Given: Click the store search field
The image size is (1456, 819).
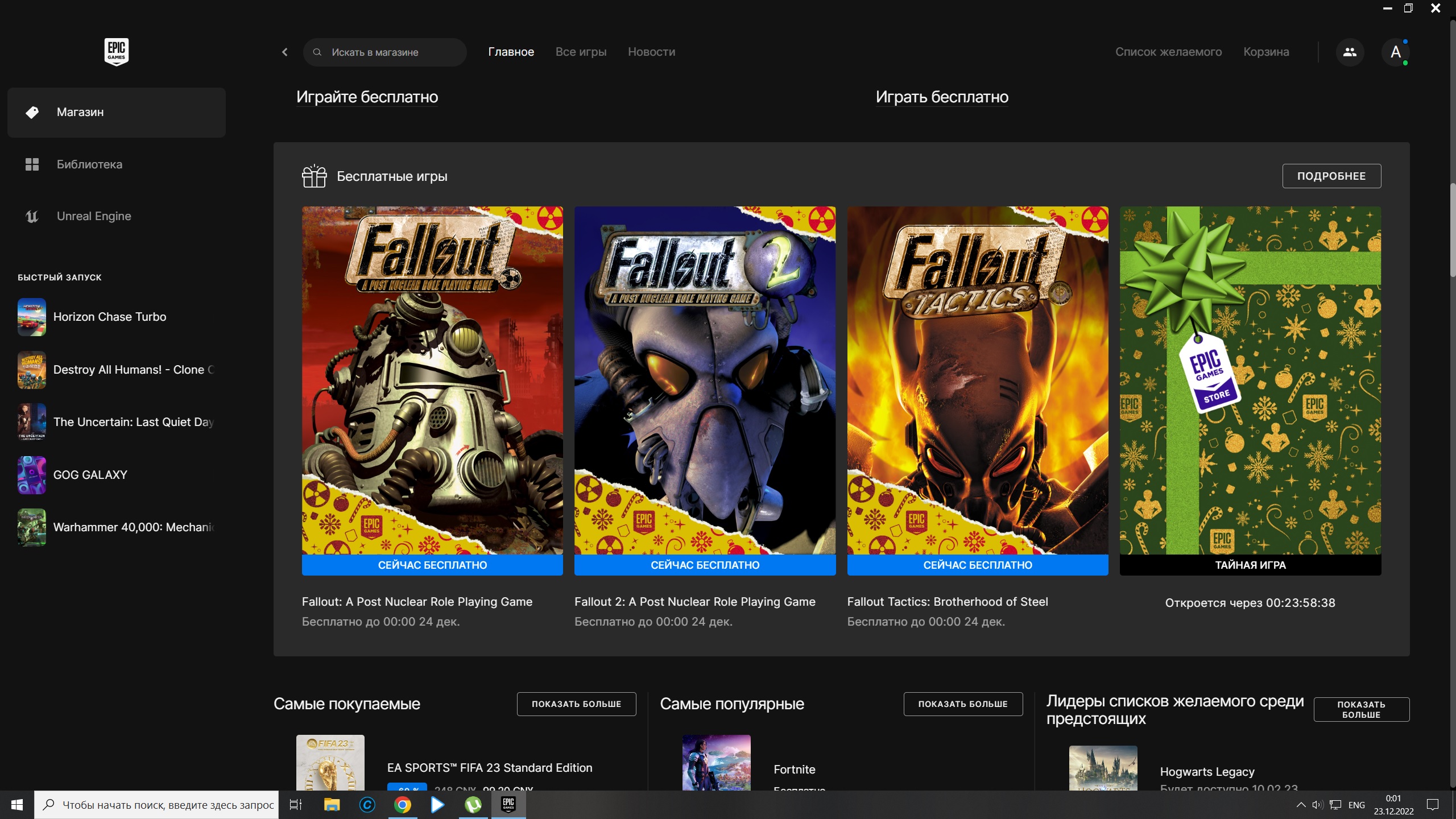Looking at the screenshot, I should click(384, 52).
